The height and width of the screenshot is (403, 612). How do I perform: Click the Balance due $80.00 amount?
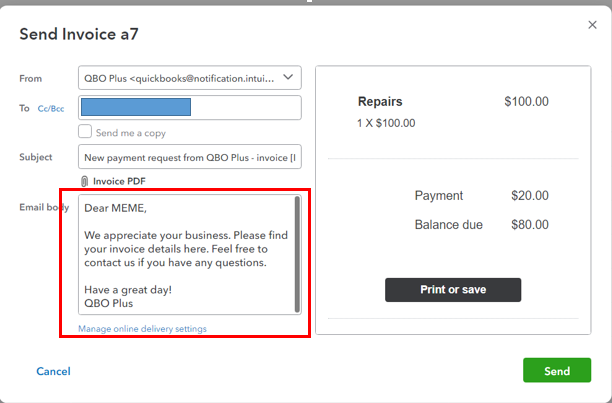tap(530, 225)
